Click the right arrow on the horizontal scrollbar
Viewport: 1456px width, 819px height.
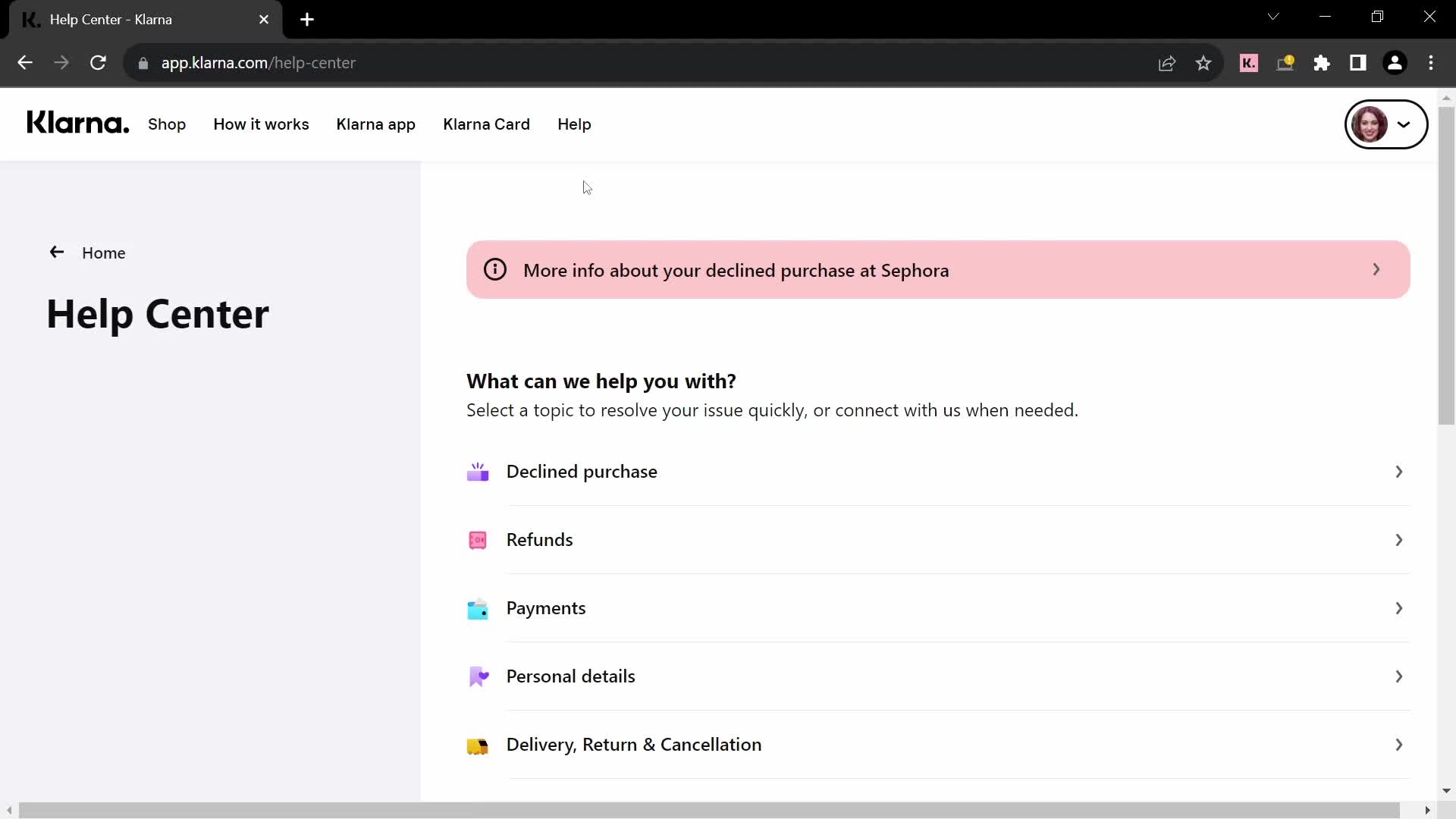click(1427, 810)
